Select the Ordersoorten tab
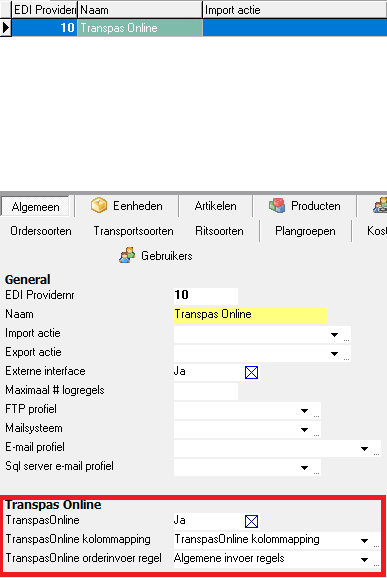387x578 pixels. [x=41, y=231]
